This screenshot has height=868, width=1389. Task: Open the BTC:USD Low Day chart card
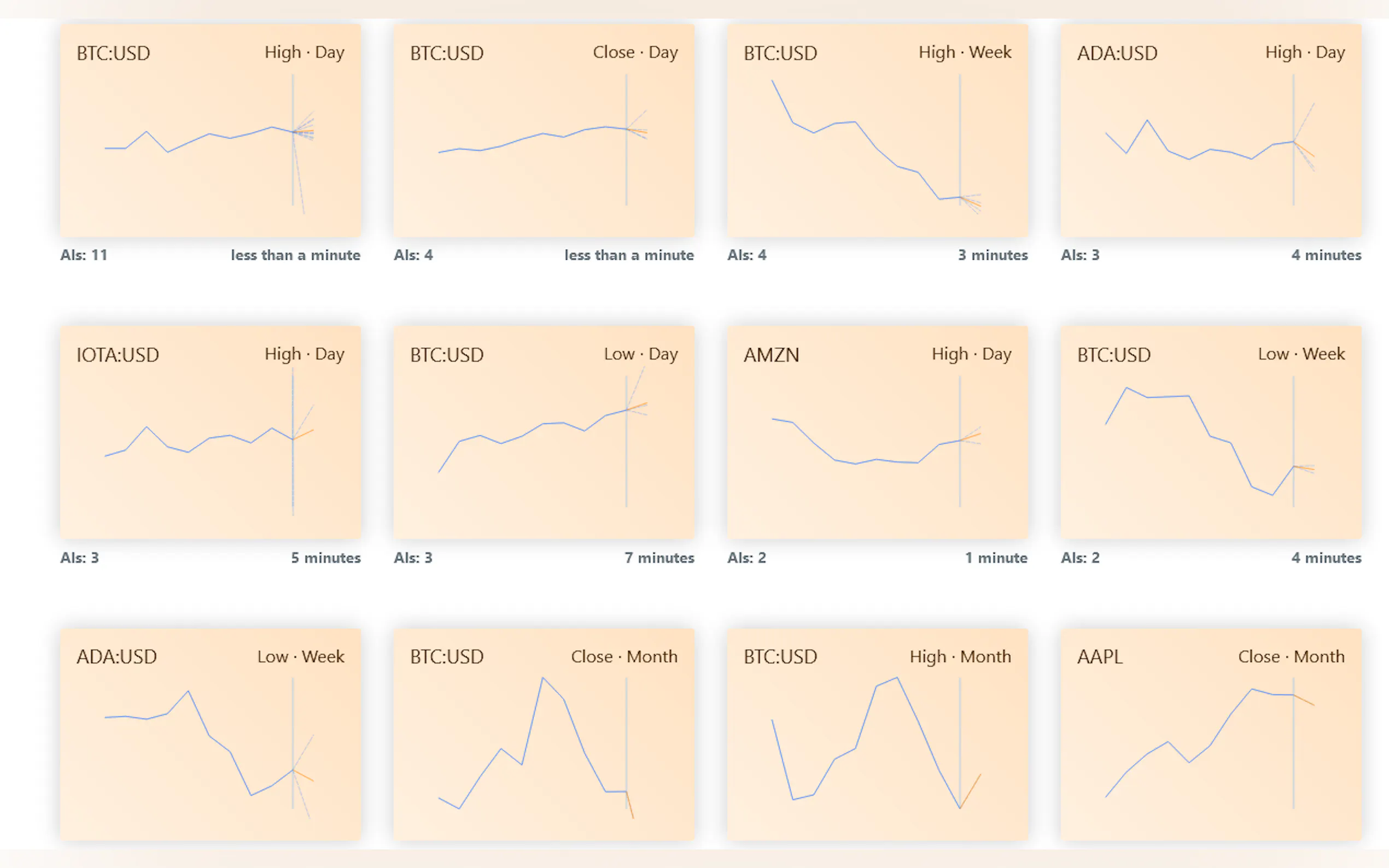pyautogui.click(x=544, y=432)
